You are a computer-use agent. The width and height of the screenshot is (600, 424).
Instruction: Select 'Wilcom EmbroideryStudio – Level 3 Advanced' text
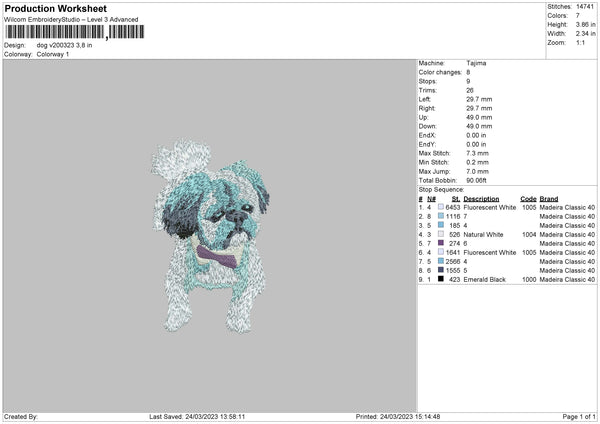[x=71, y=20]
